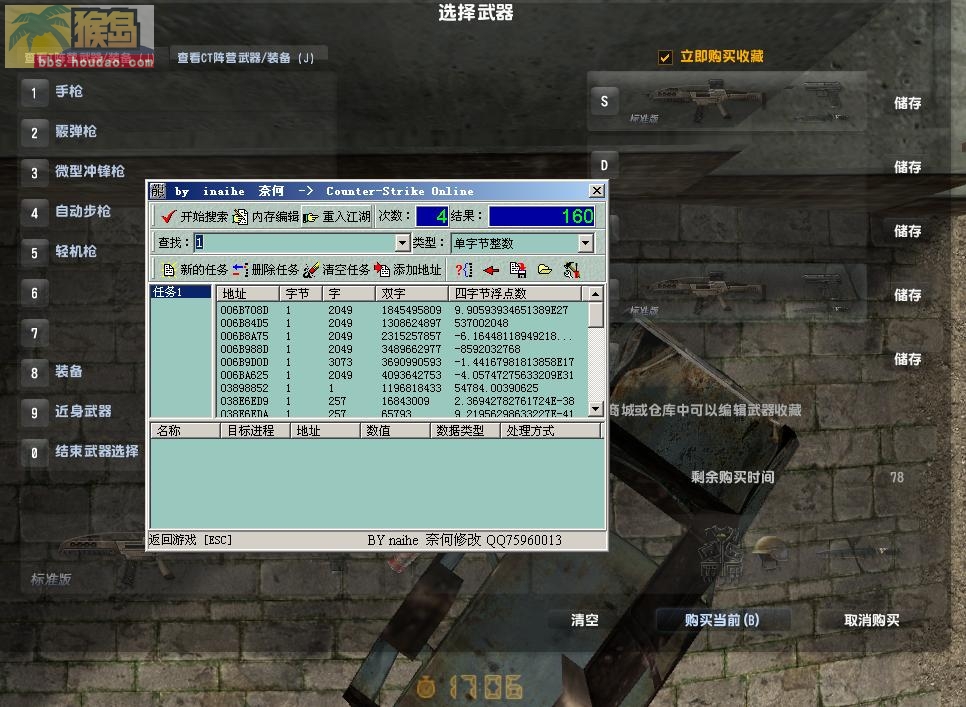Click the results list scroll-up arrow
Screen dimensions: 966x707
coord(595,294)
